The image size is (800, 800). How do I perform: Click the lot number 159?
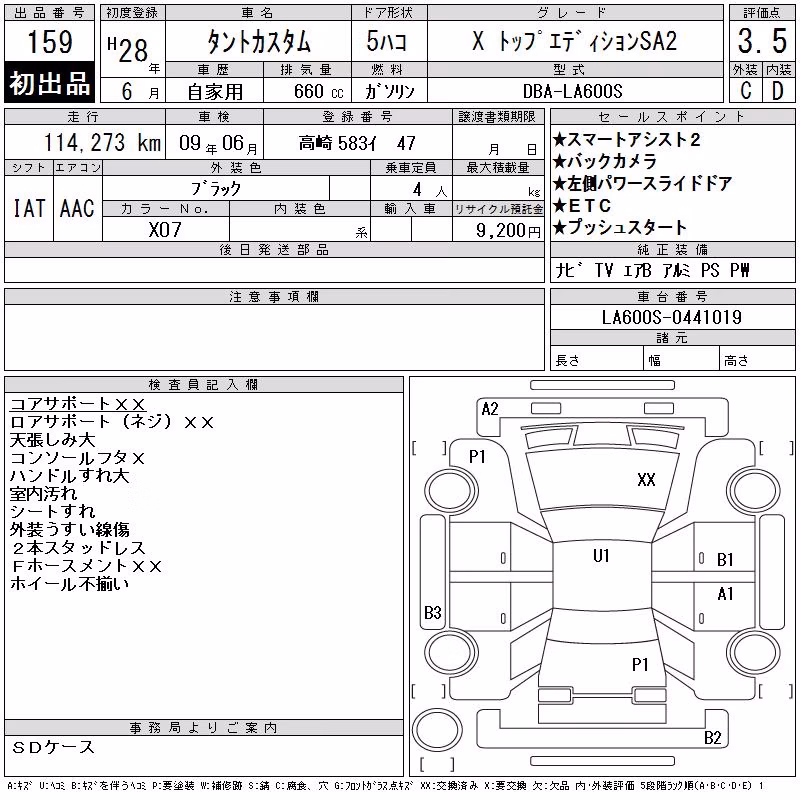(49, 42)
